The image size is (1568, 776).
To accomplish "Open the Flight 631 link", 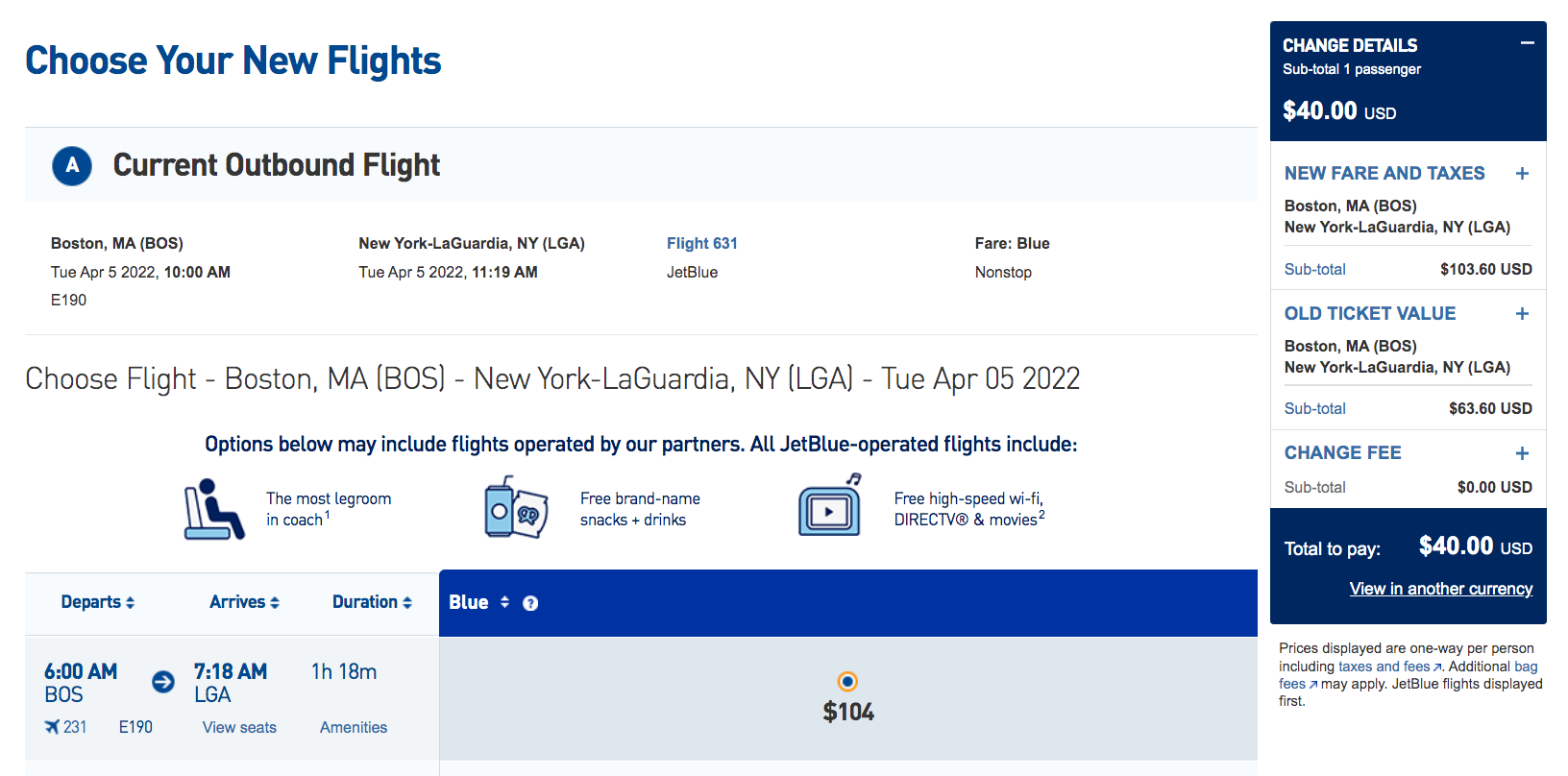I will (702, 243).
